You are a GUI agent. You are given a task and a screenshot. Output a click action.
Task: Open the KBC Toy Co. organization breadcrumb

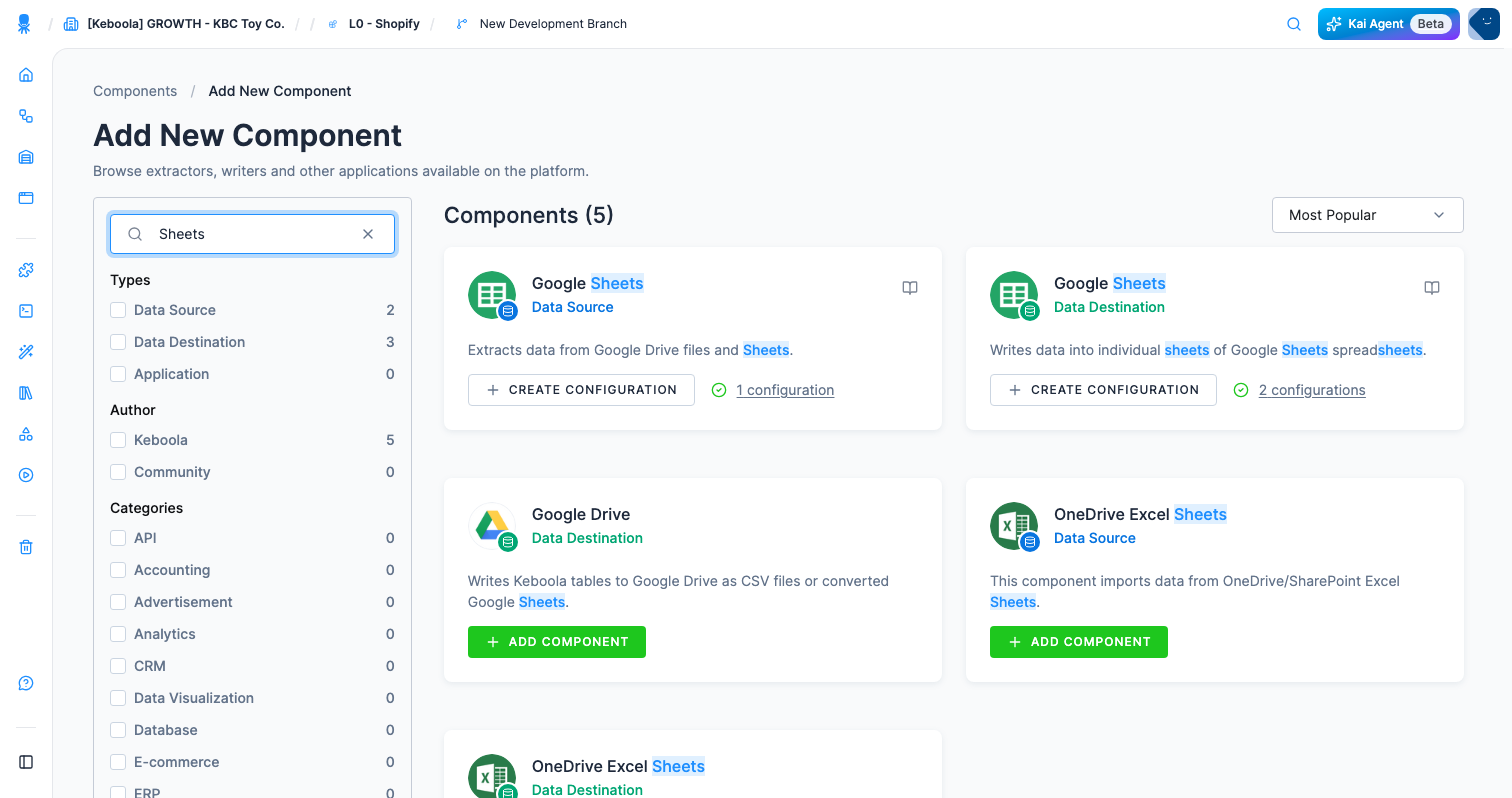coord(186,24)
